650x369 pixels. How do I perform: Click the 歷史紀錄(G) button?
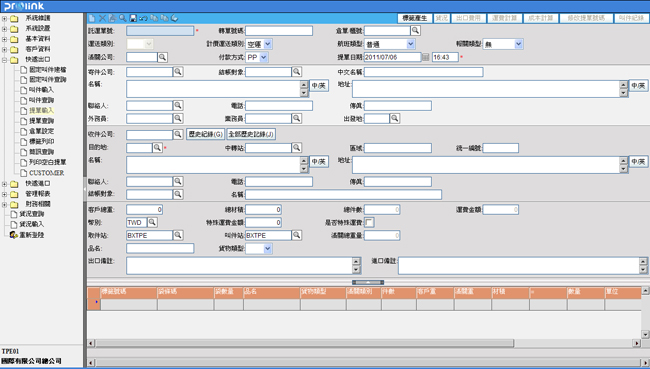tap(206, 134)
